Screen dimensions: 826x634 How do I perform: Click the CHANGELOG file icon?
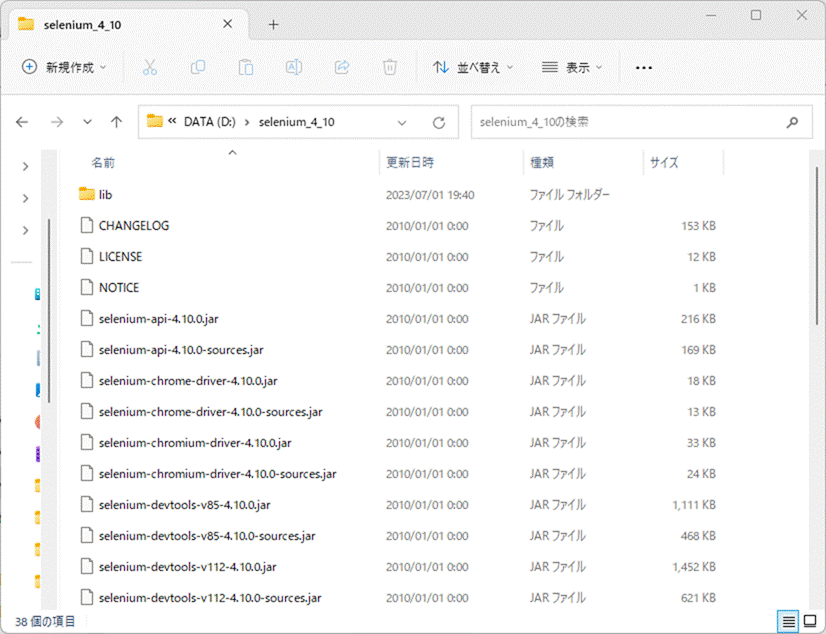(87, 225)
